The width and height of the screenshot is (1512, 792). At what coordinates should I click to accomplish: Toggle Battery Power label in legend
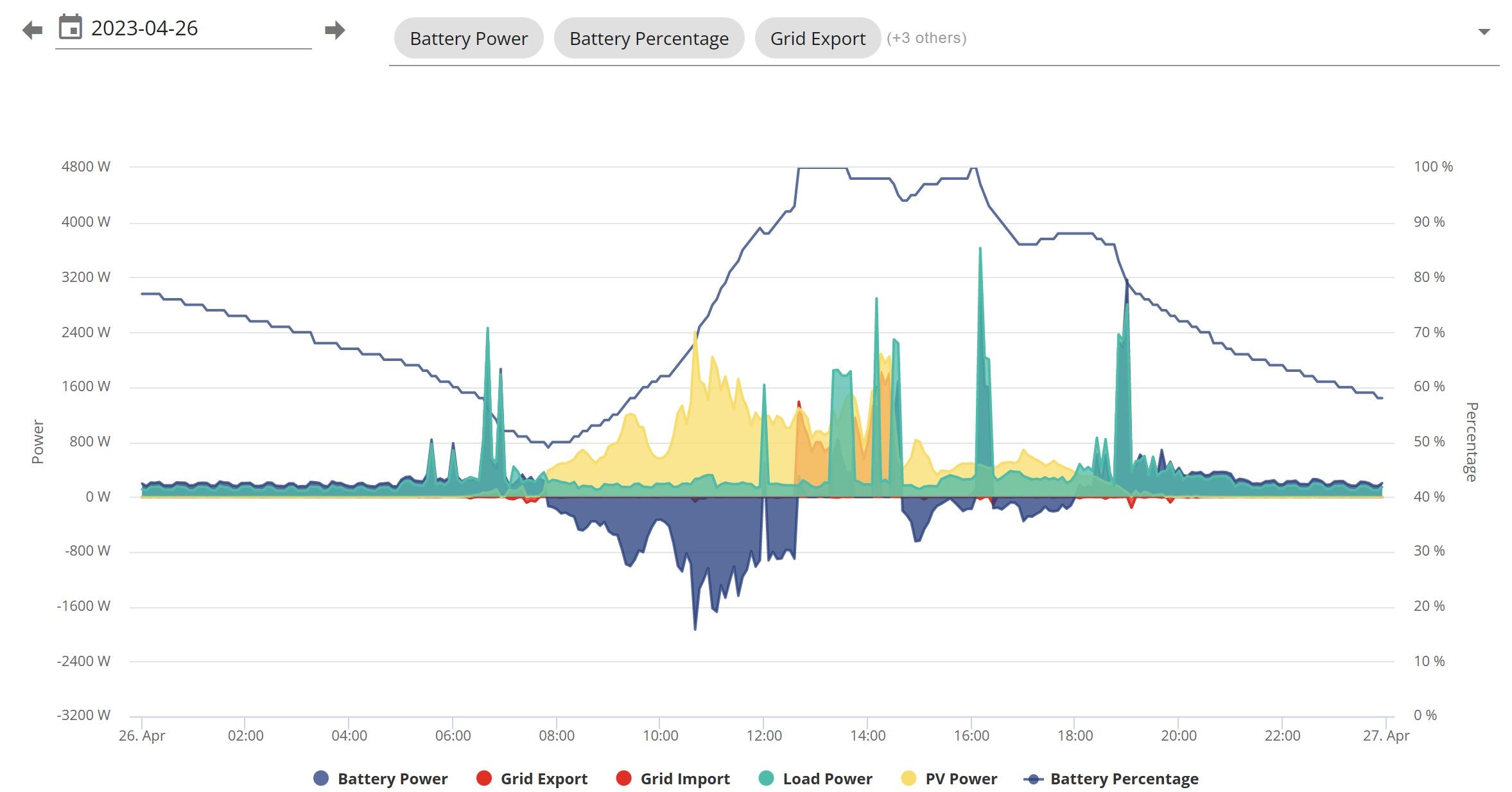(x=392, y=779)
